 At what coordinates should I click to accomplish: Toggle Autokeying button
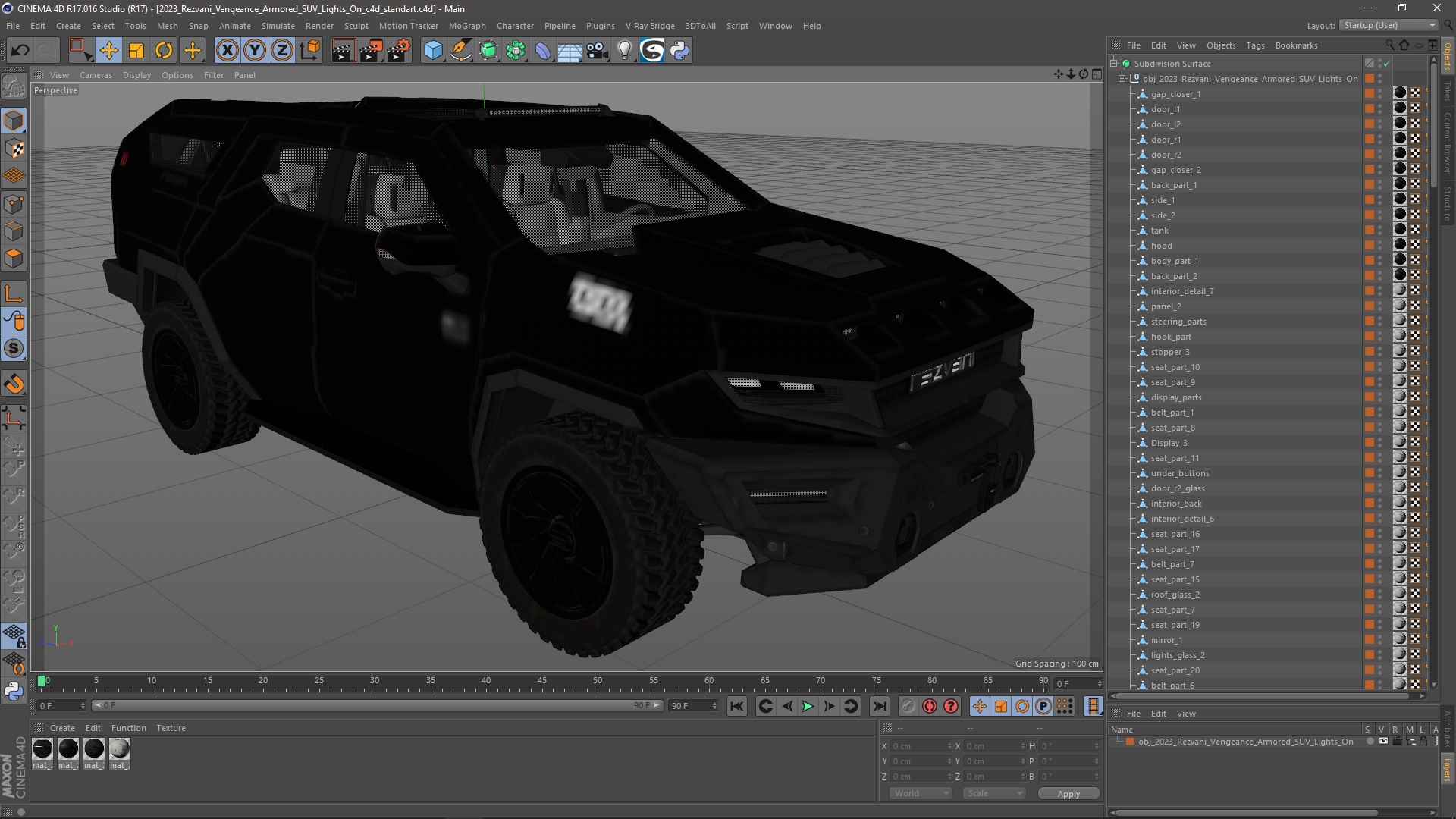pos(930,707)
